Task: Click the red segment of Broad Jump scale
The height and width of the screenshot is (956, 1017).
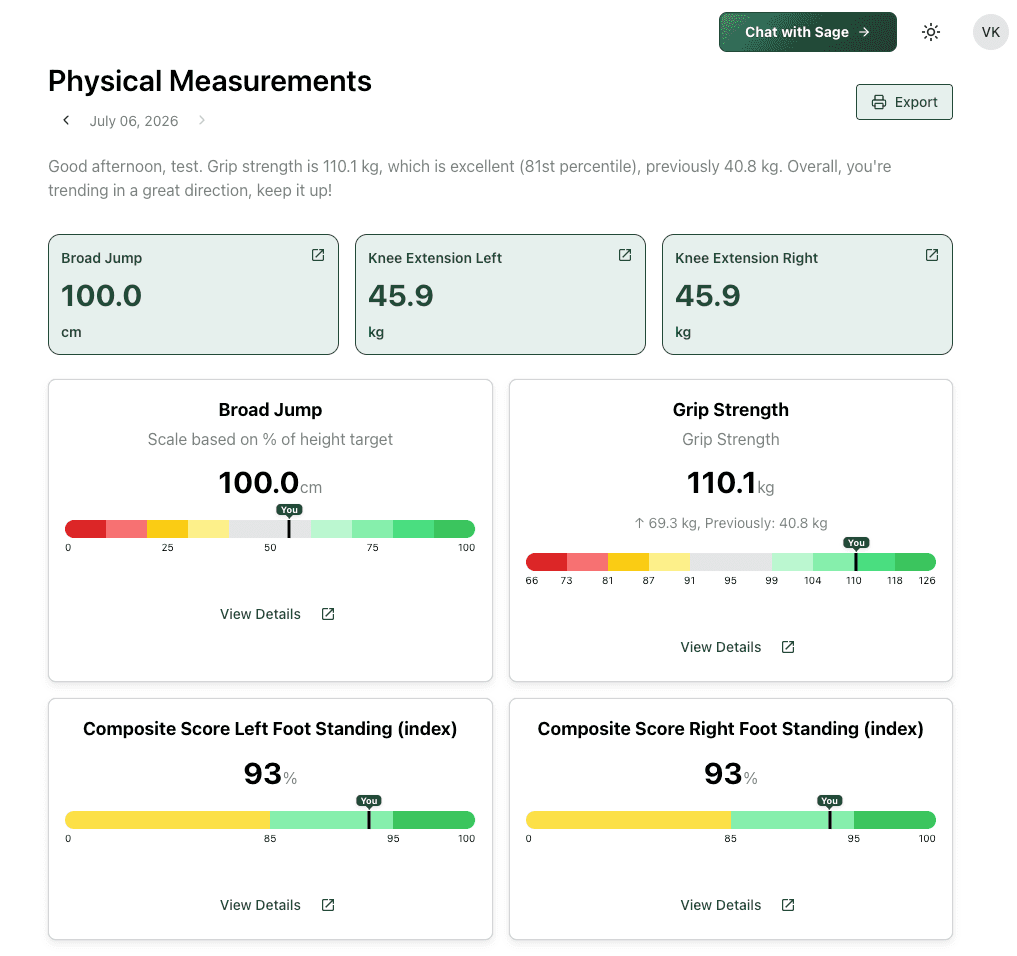Action: (x=86, y=529)
